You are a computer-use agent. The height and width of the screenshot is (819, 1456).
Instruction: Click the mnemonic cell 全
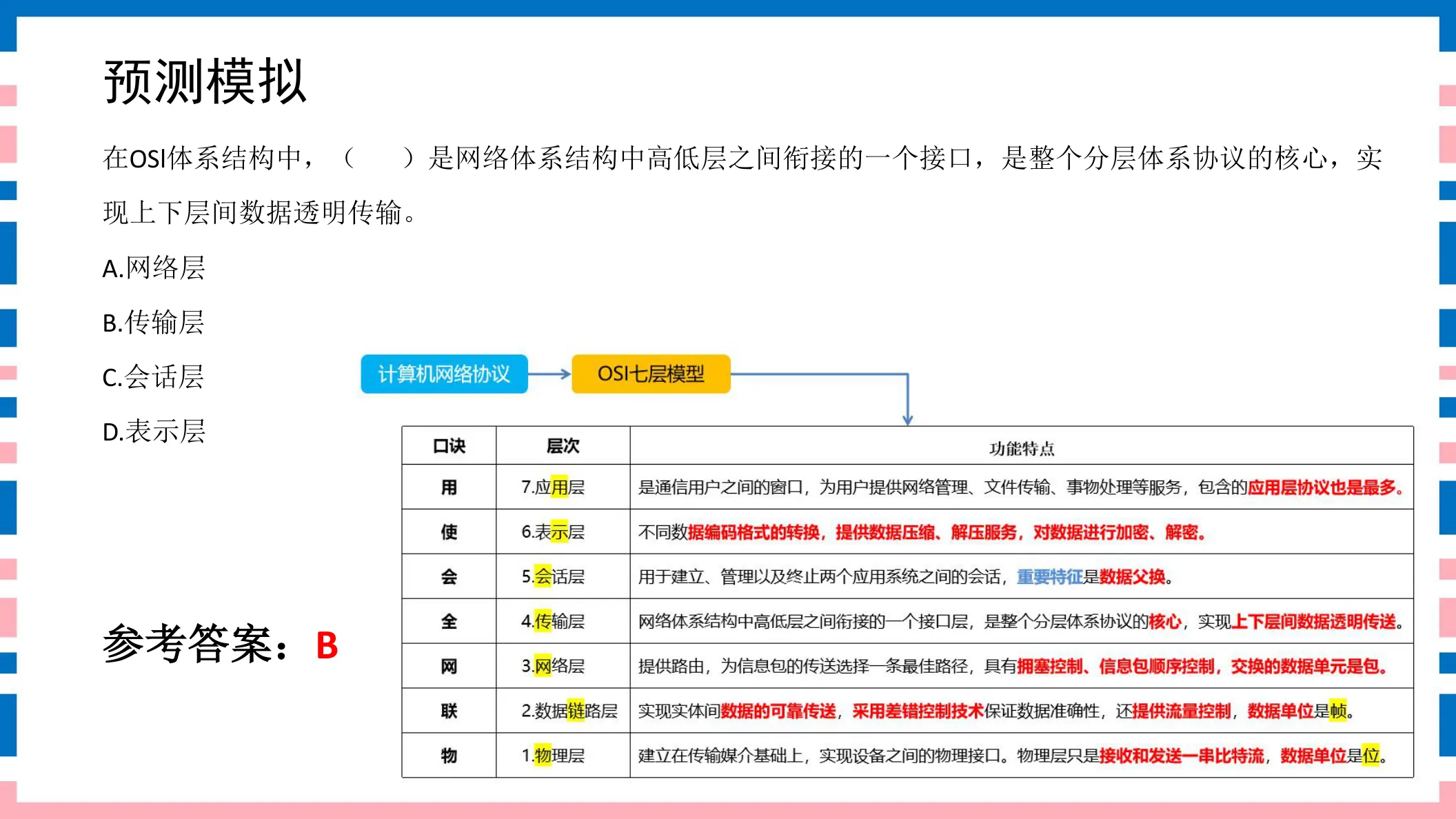click(x=449, y=621)
